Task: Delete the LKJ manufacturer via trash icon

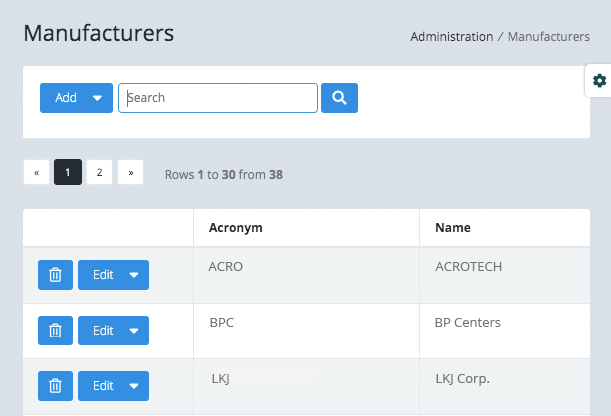Action: (x=55, y=386)
